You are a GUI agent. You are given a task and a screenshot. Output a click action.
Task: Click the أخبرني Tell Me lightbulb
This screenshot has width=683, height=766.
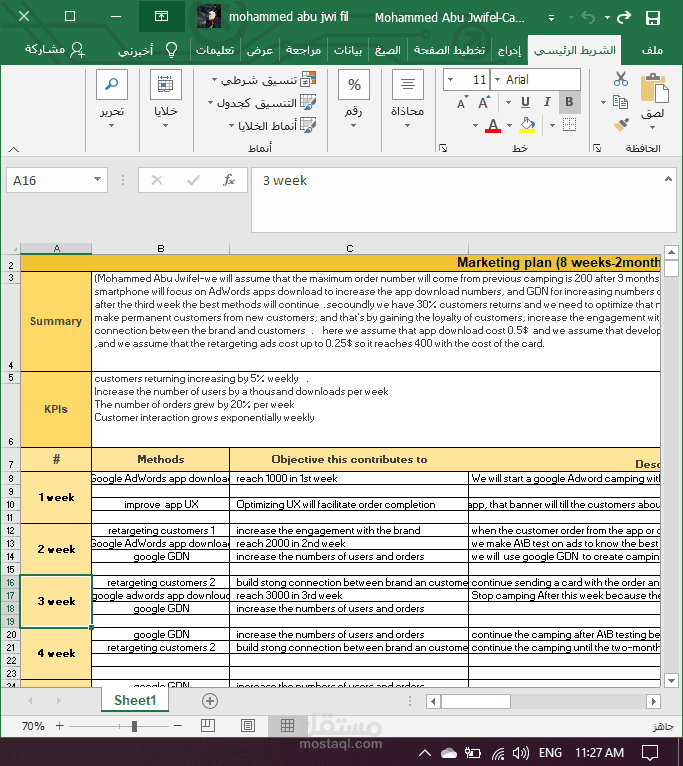pyautogui.click(x=171, y=50)
